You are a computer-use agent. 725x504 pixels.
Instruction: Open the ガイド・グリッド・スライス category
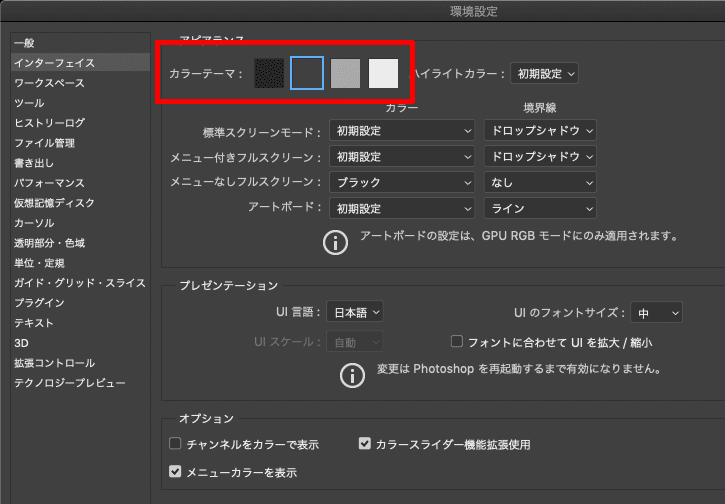tap(80, 283)
